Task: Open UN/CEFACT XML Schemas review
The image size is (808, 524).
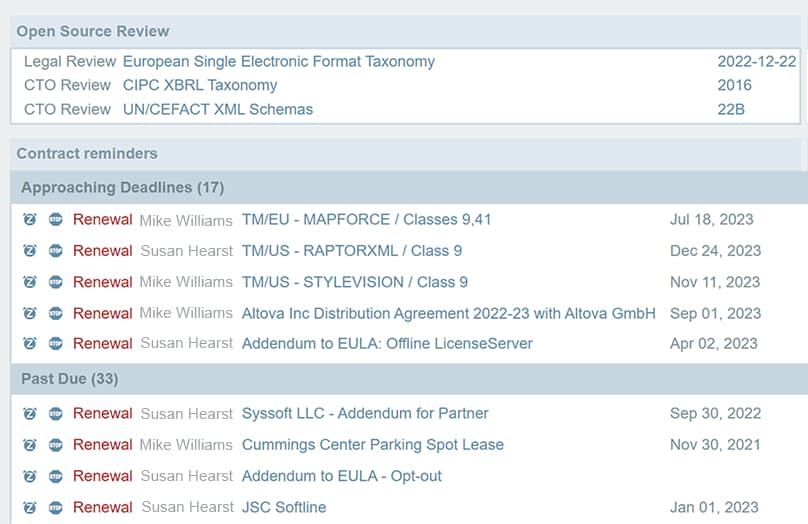Action: point(218,109)
